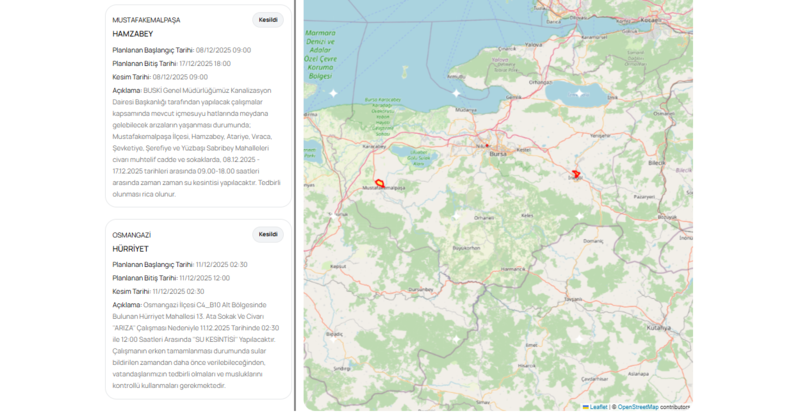The height and width of the screenshot is (418, 800).
Task: Click the MUSTAFAKEMALPAŞA district label in the list
Action: point(146,20)
